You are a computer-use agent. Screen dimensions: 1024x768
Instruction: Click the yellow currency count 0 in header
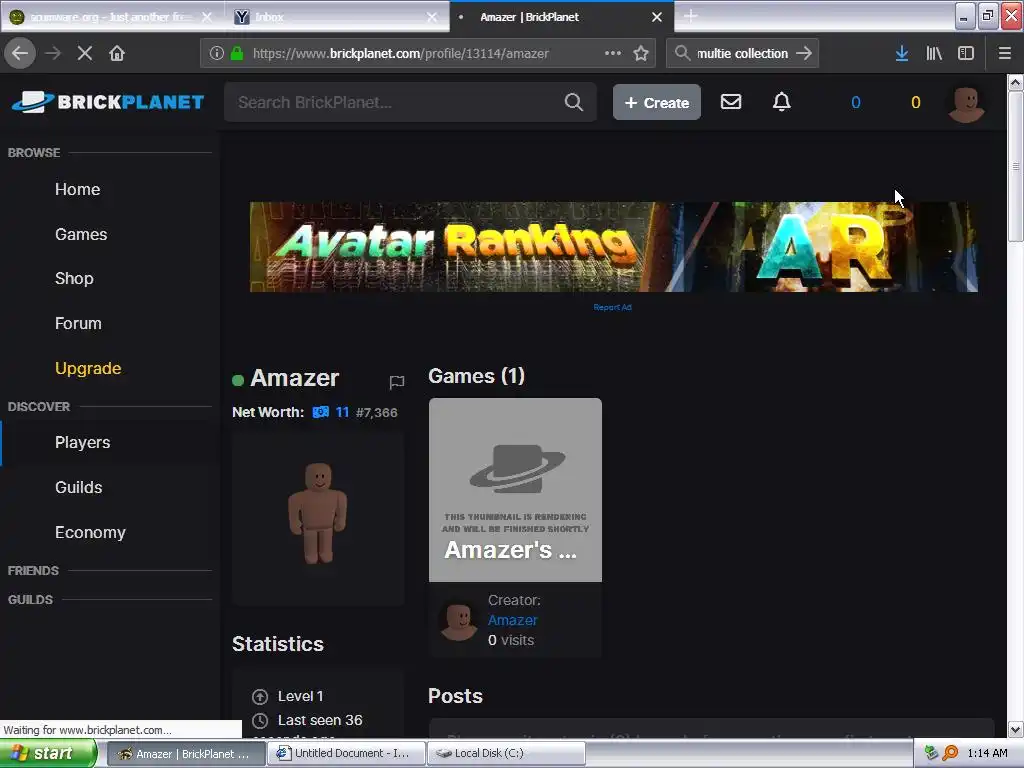[916, 103]
